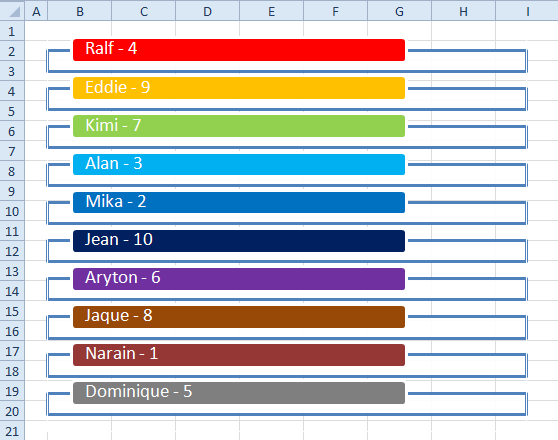
Task: Select the red Ralf - 4 bar
Action: click(239, 50)
